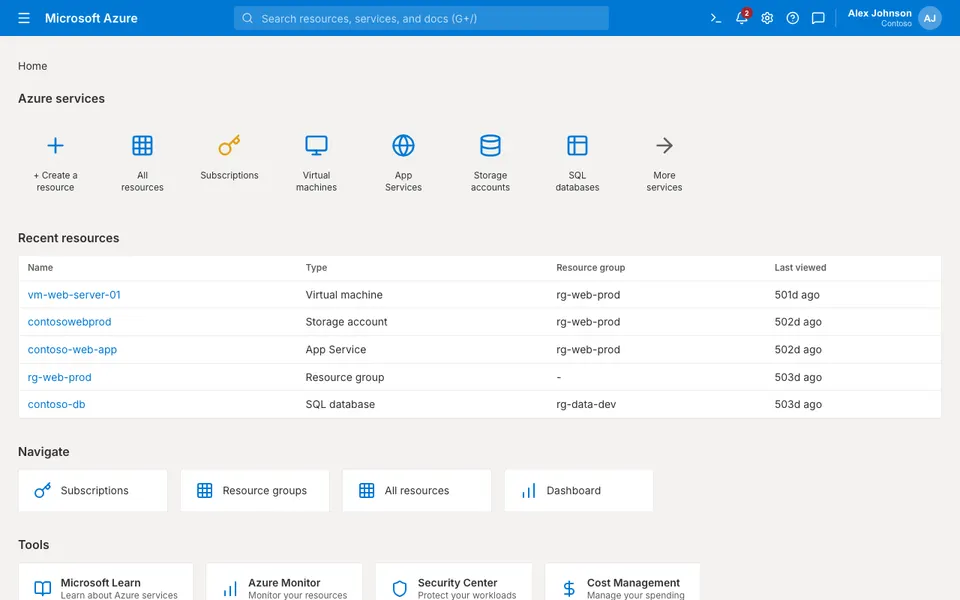Click the Name column header

pyautogui.click(x=40, y=268)
